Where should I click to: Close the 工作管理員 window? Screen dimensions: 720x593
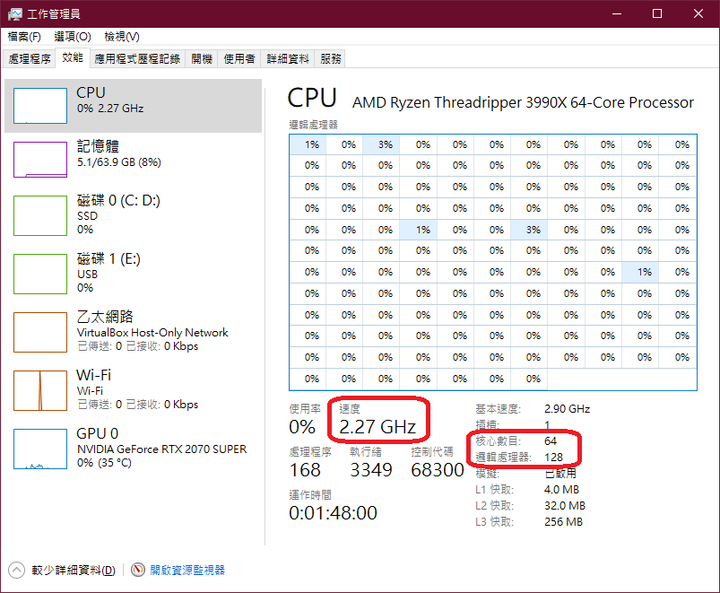point(698,14)
